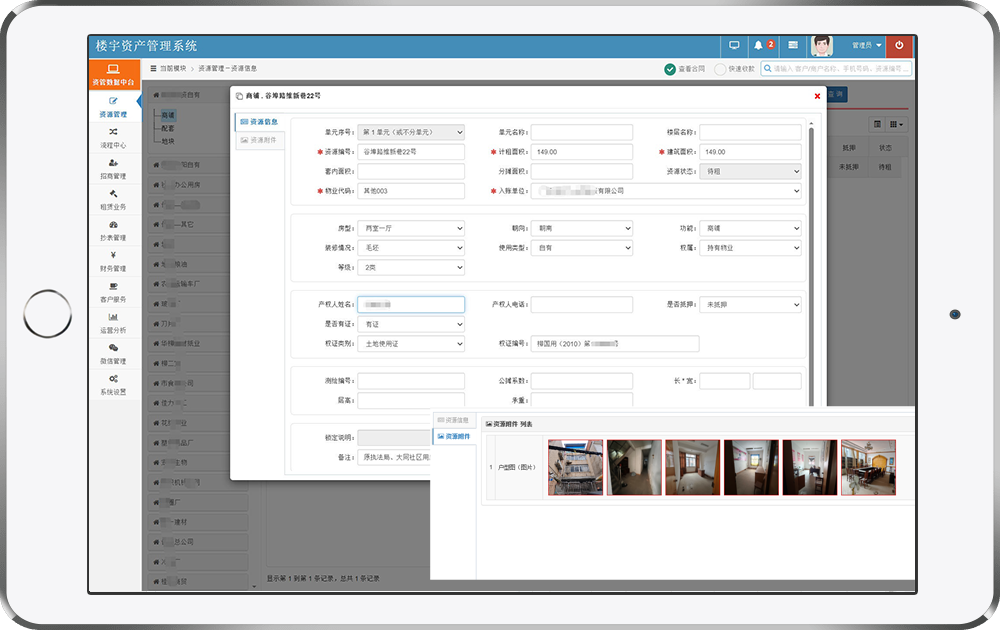Screen dimensions: 1000x630
Task: Click the 产权人电话 input field
Action: coord(582,305)
